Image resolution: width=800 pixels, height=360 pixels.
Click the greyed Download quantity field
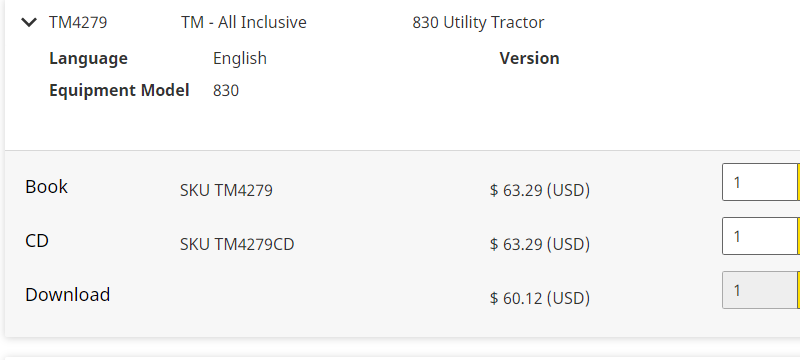[x=759, y=290]
